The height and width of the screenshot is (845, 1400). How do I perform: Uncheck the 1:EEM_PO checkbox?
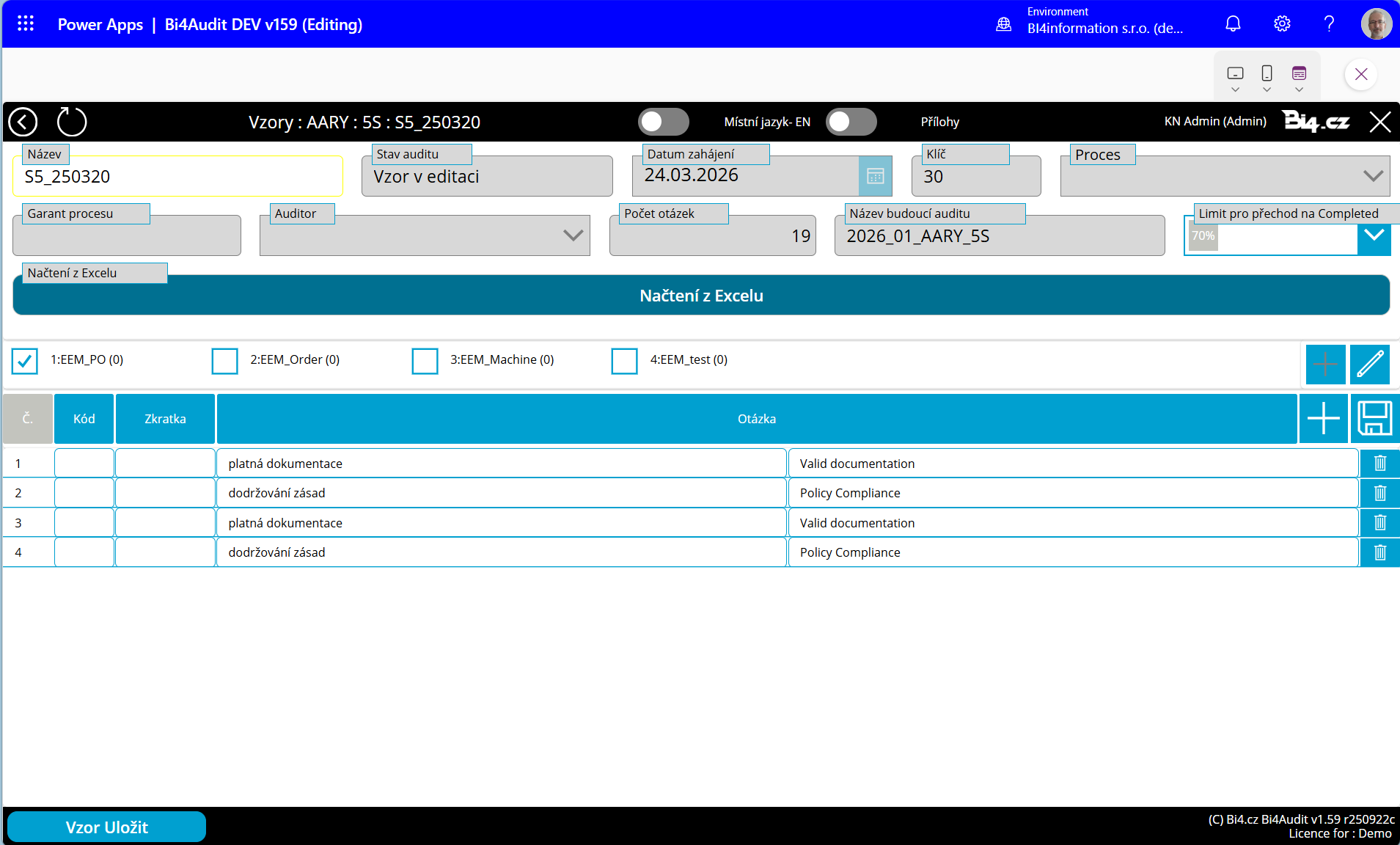pyautogui.click(x=25, y=361)
